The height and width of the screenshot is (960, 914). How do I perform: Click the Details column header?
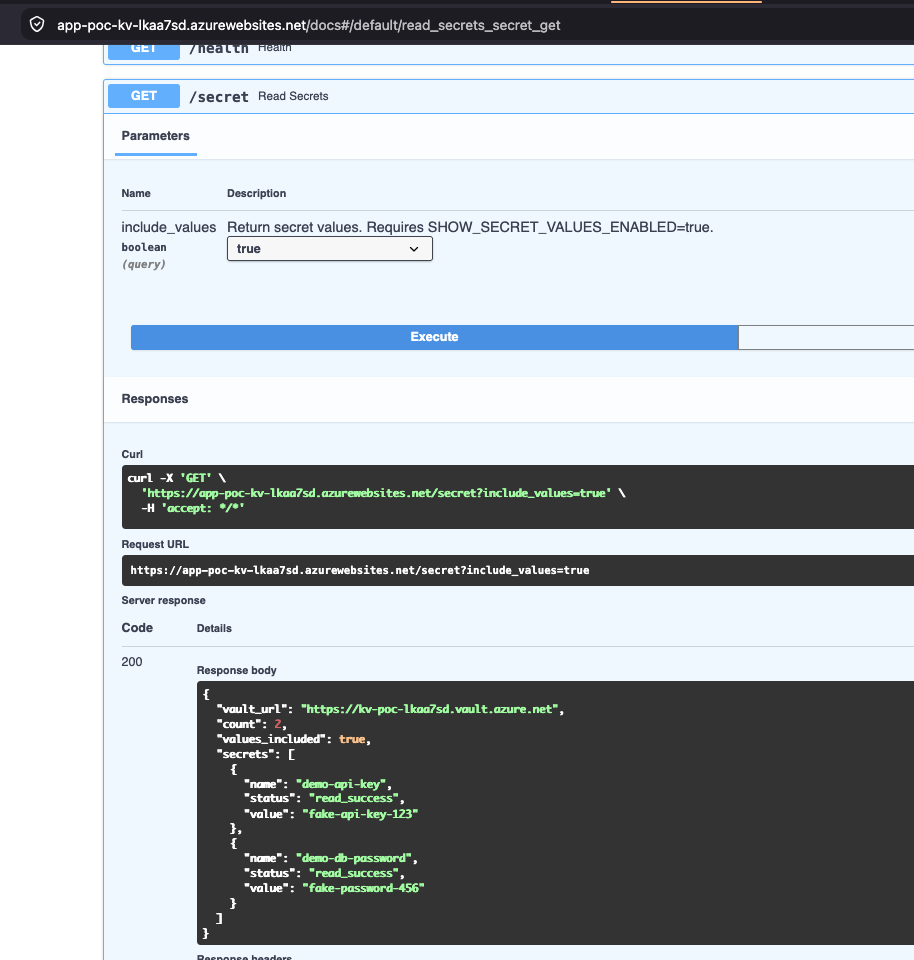tap(214, 628)
